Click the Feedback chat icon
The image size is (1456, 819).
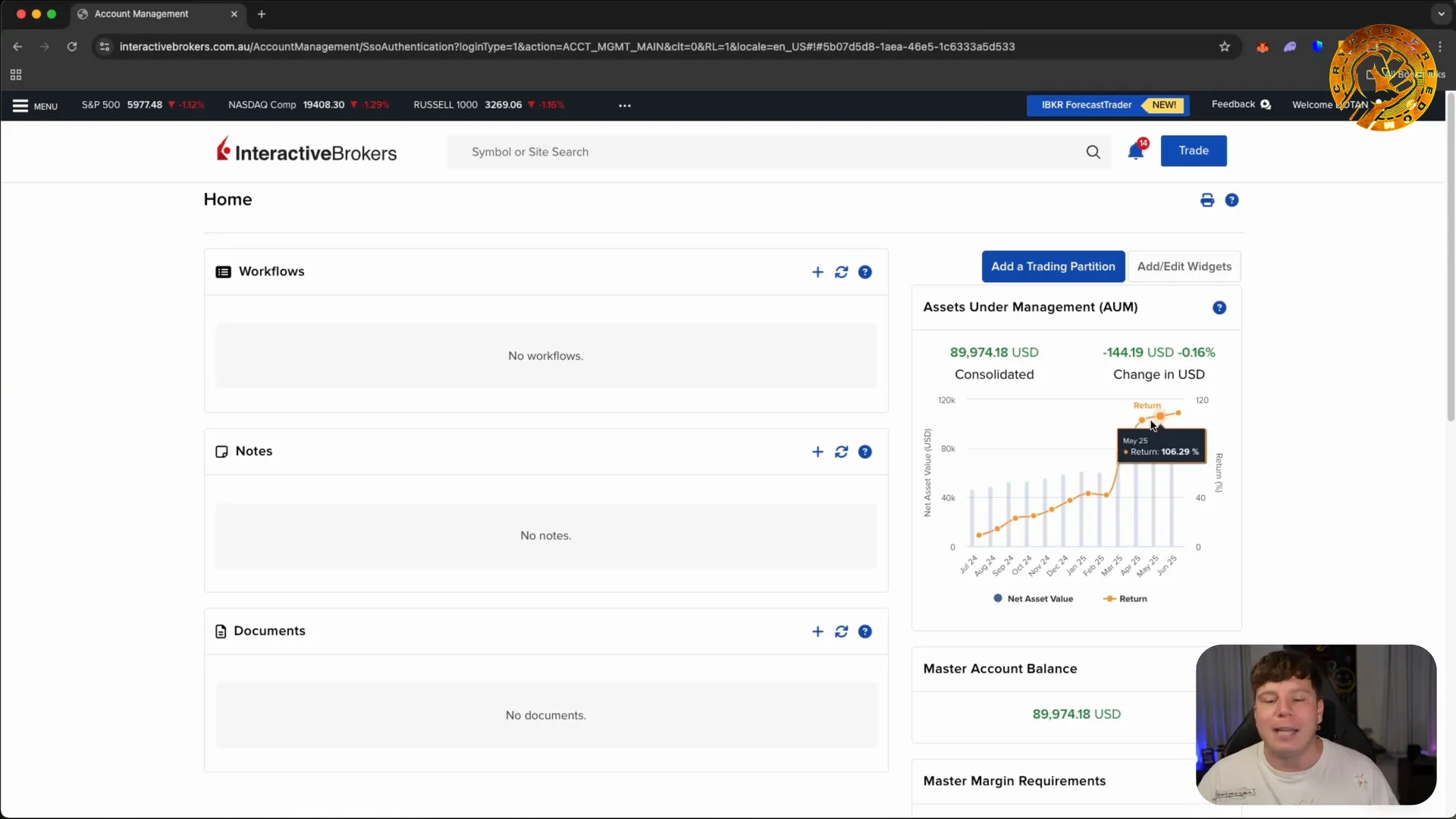(x=1265, y=105)
